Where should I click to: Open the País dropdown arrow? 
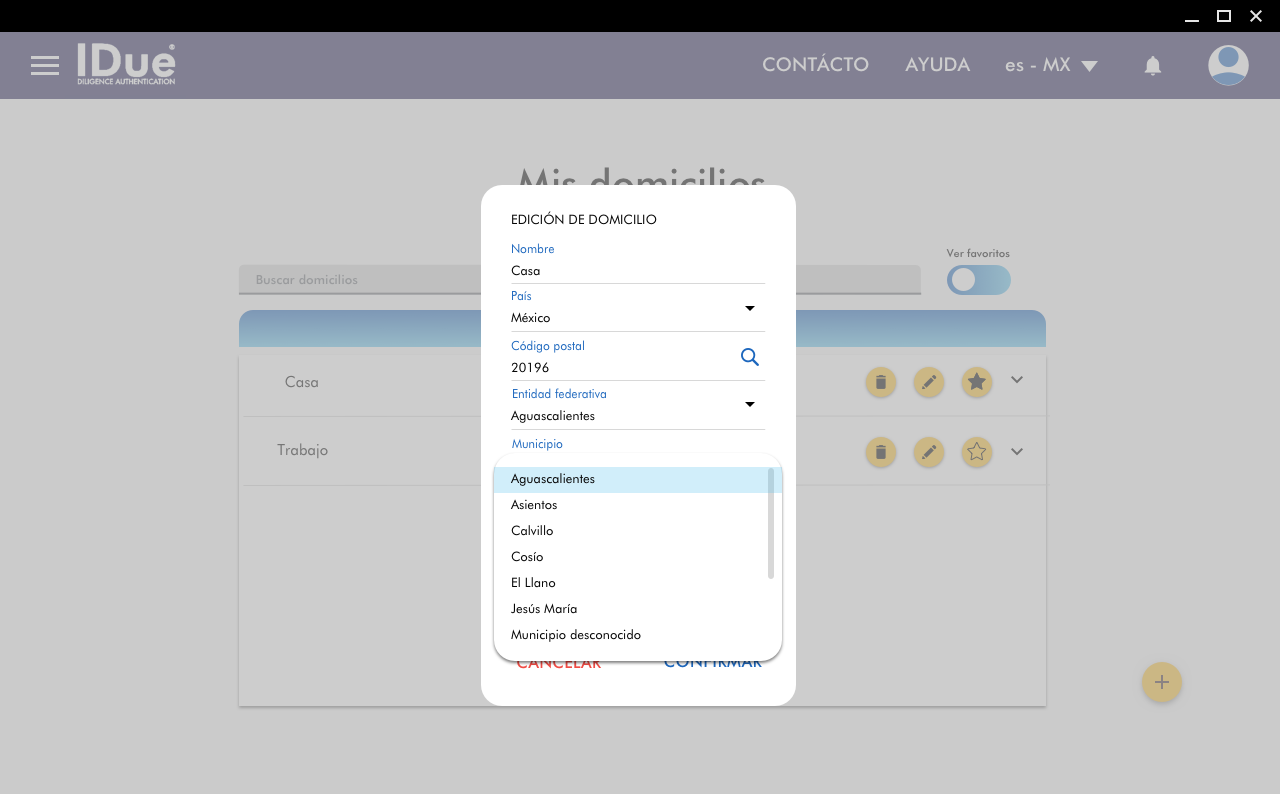click(749, 308)
